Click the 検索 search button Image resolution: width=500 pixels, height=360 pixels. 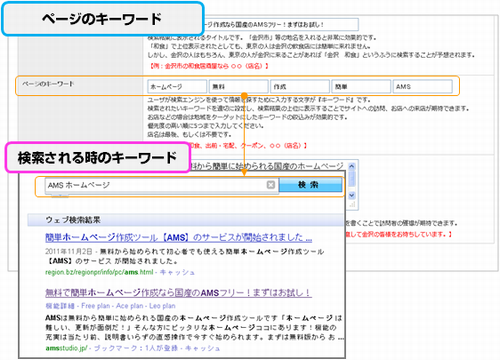pyautogui.click(x=310, y=185)
